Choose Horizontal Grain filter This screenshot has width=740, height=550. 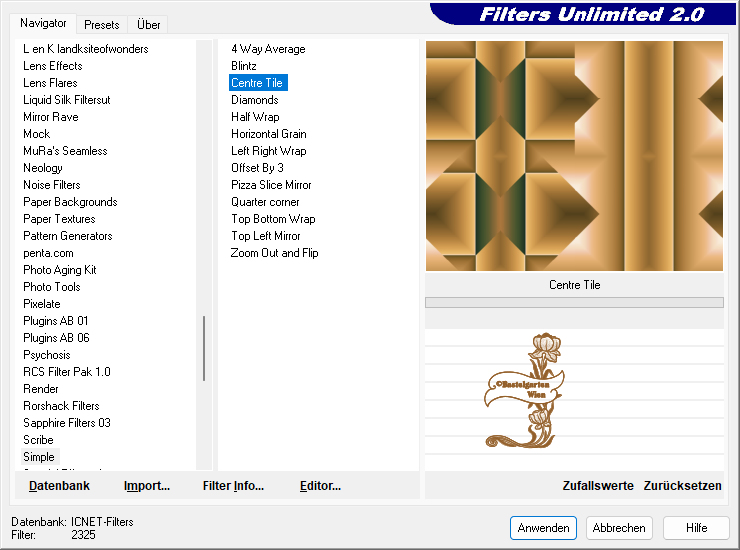pyautogui.click(x=269, y=134)
